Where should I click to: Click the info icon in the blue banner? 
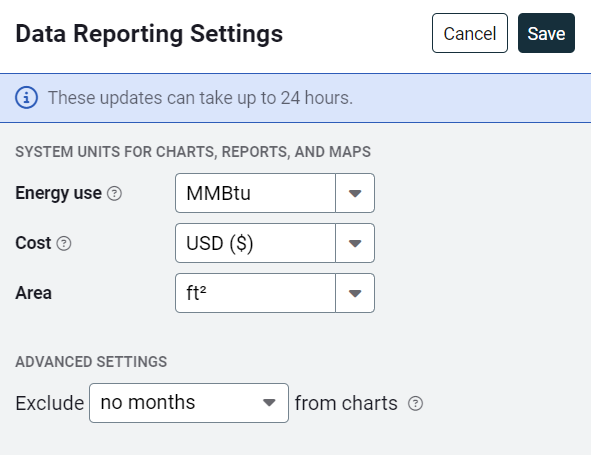tap(26, 98)
